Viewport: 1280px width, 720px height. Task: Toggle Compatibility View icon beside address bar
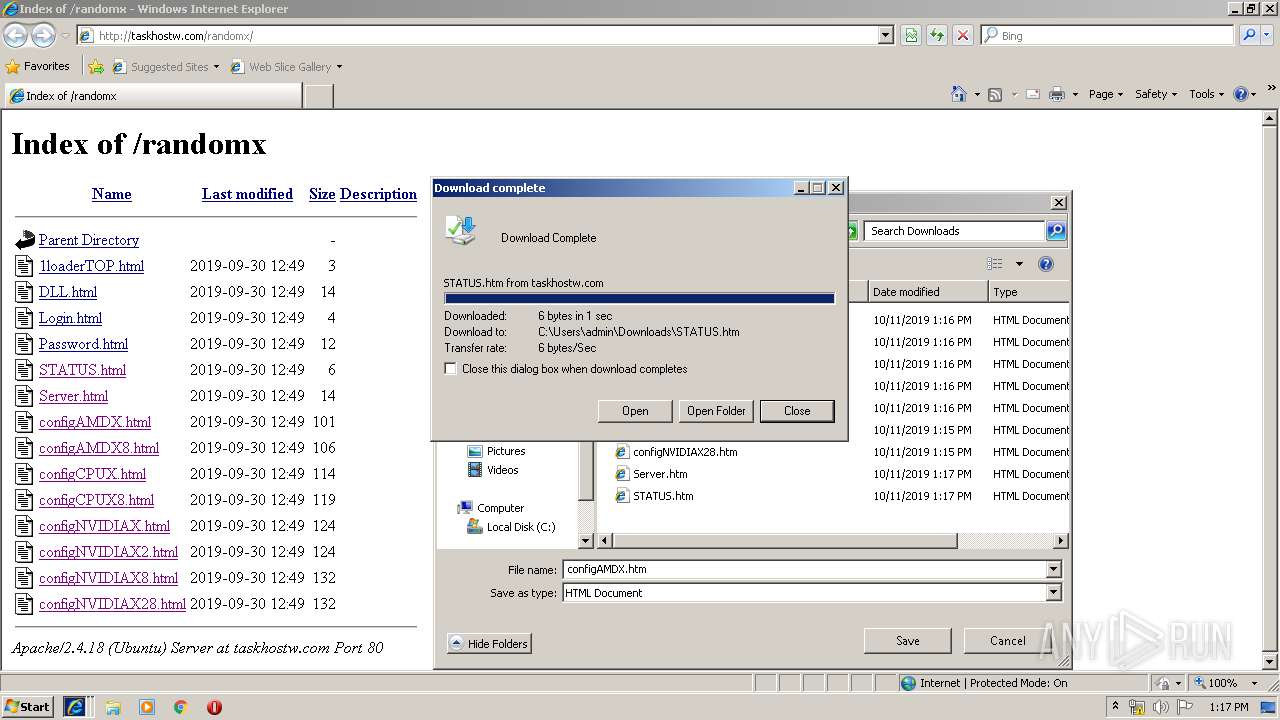pyautogui.click(x=911, y=35)
